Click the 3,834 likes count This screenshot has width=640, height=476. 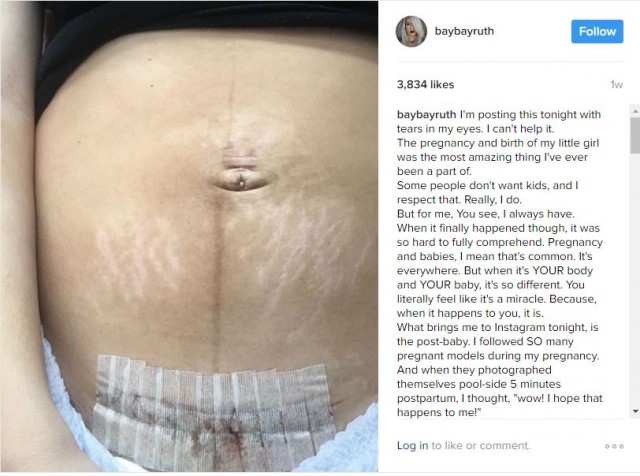[x=425, y=85]
